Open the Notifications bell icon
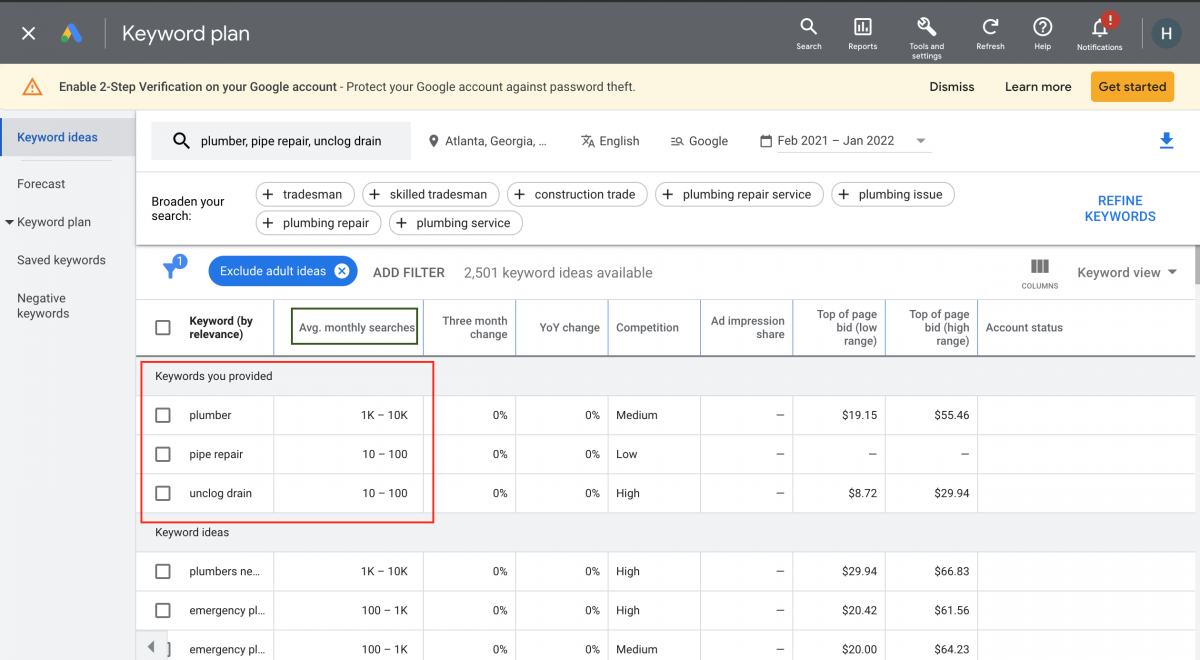 [1099, 32]
